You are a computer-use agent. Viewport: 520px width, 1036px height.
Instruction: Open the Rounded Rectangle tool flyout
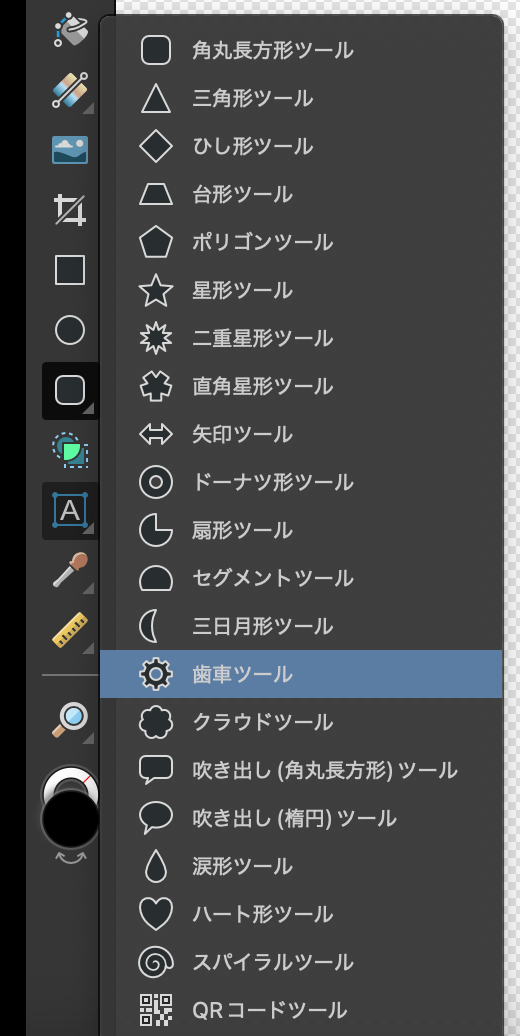click(70, 390)
